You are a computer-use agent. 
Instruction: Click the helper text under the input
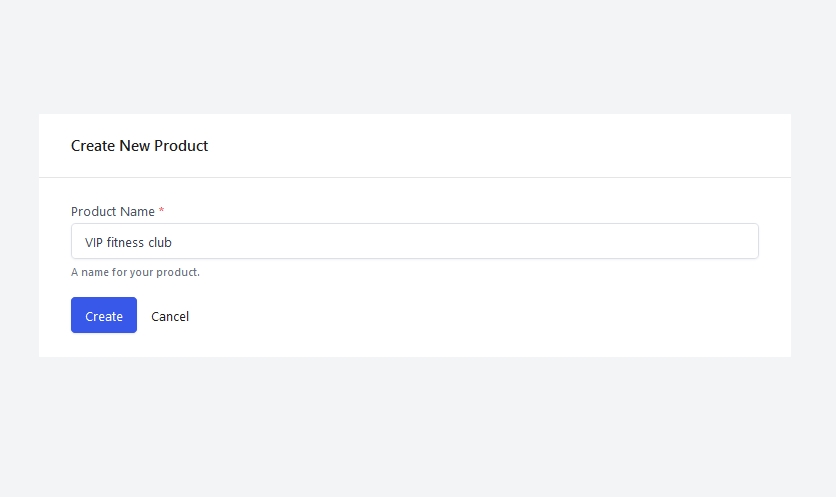pos(135,272)
